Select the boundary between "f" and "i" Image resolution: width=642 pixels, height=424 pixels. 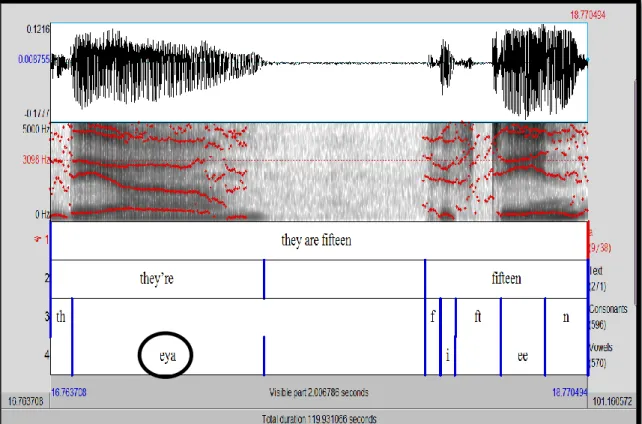(441, 336)
